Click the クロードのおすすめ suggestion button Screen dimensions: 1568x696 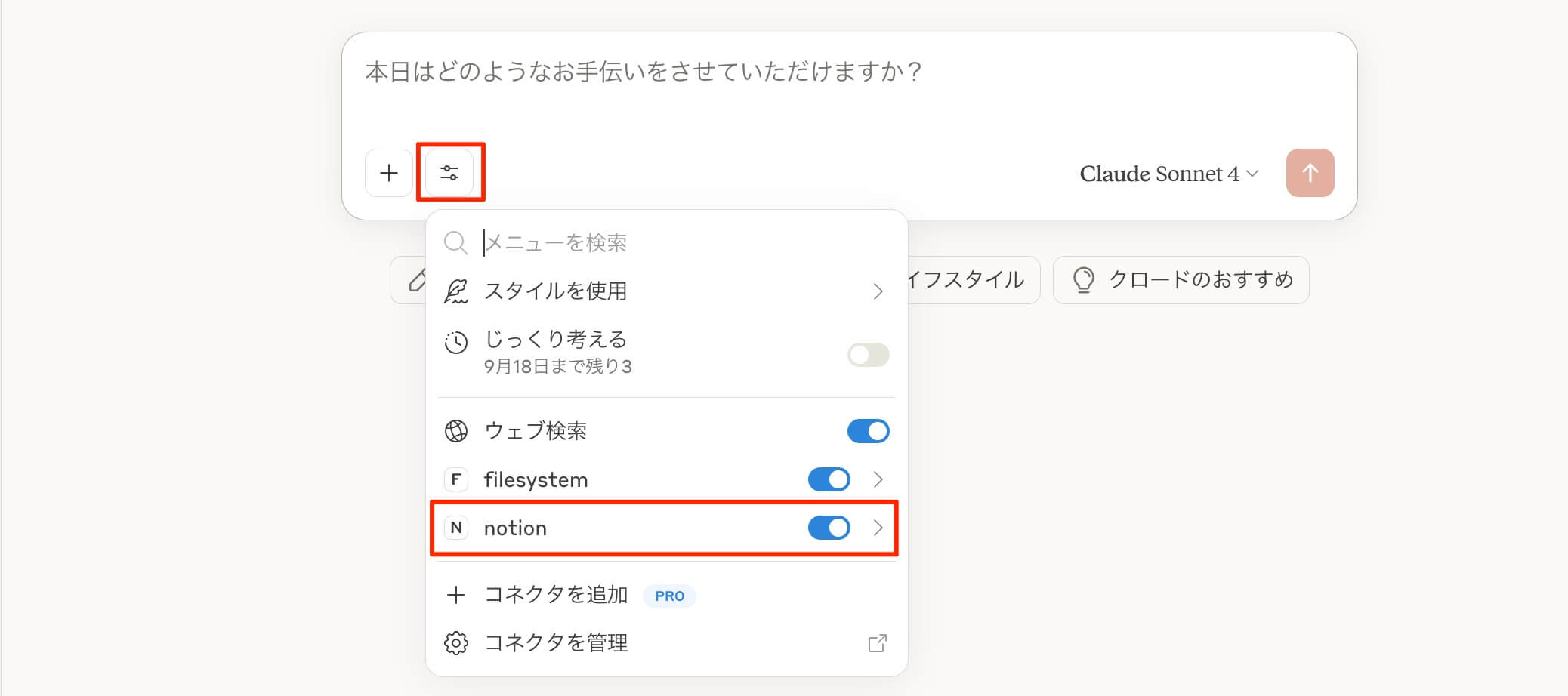(1181, 280)
